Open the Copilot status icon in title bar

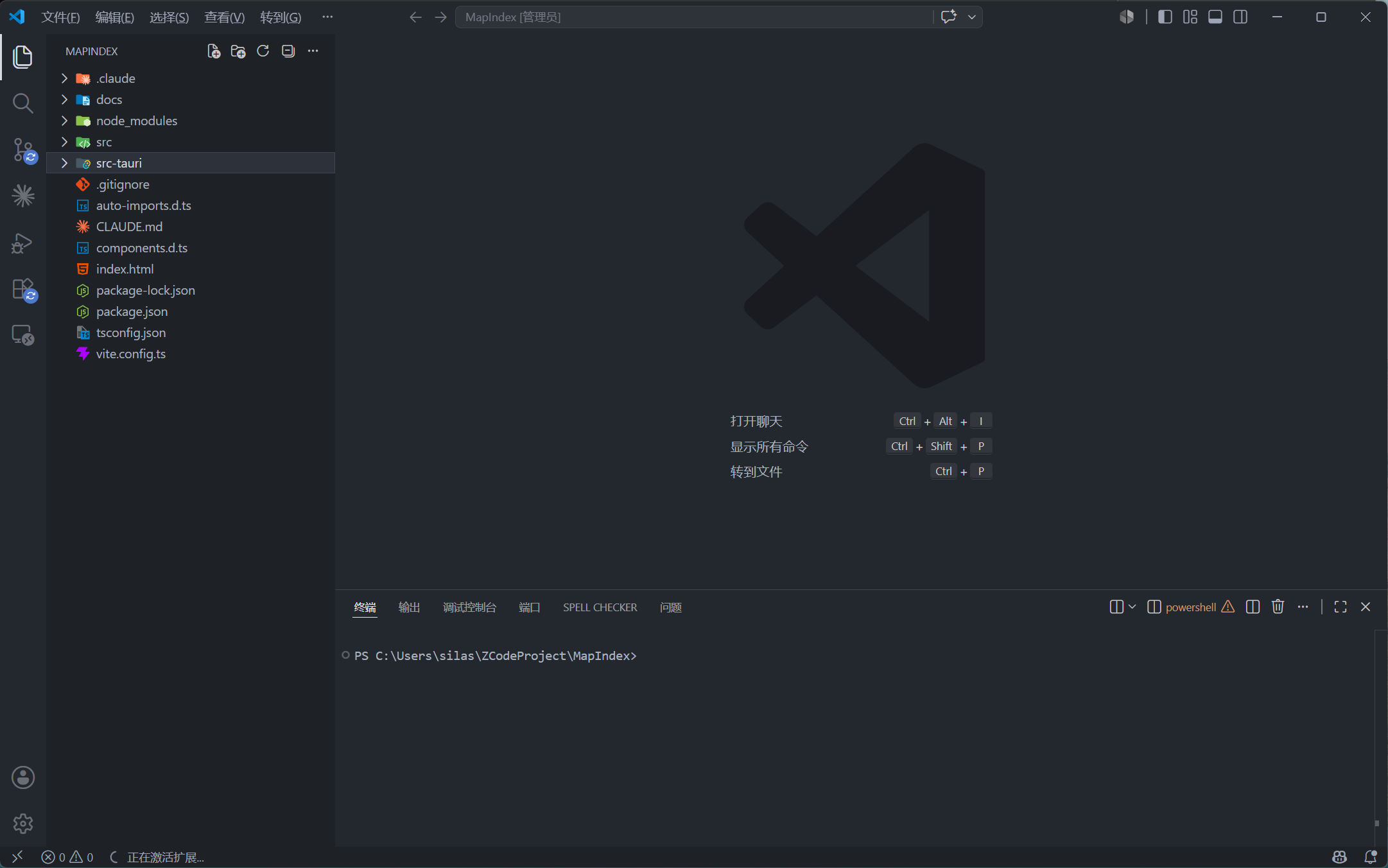(1127, 17)
